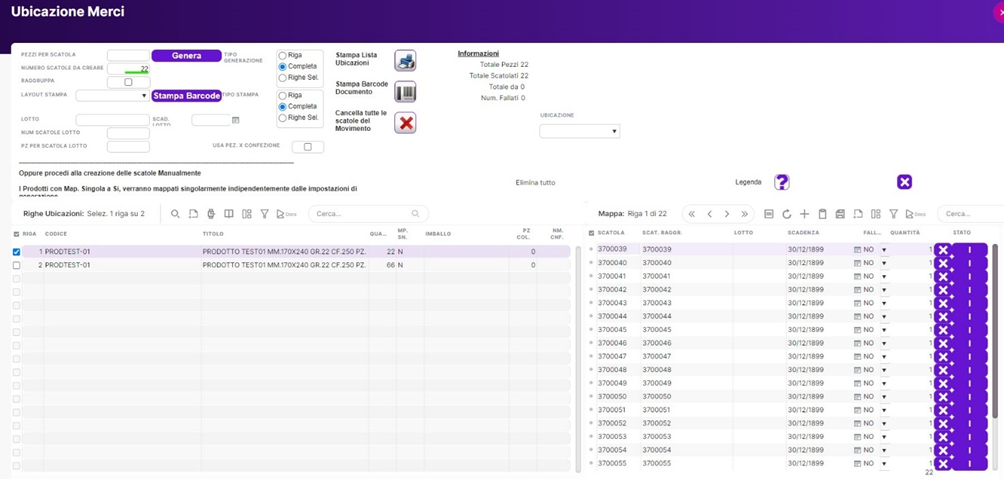This screenshot has height=479, width=1004.
Task: Go to next row in Mappa navigator
Action: point(727,214)
